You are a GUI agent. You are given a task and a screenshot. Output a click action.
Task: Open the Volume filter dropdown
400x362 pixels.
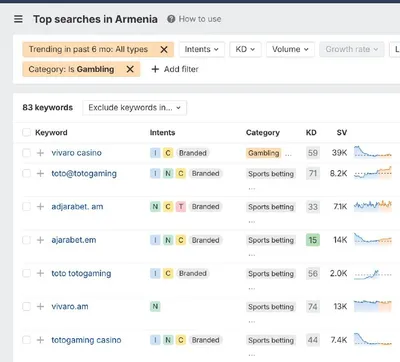[290, 49]
